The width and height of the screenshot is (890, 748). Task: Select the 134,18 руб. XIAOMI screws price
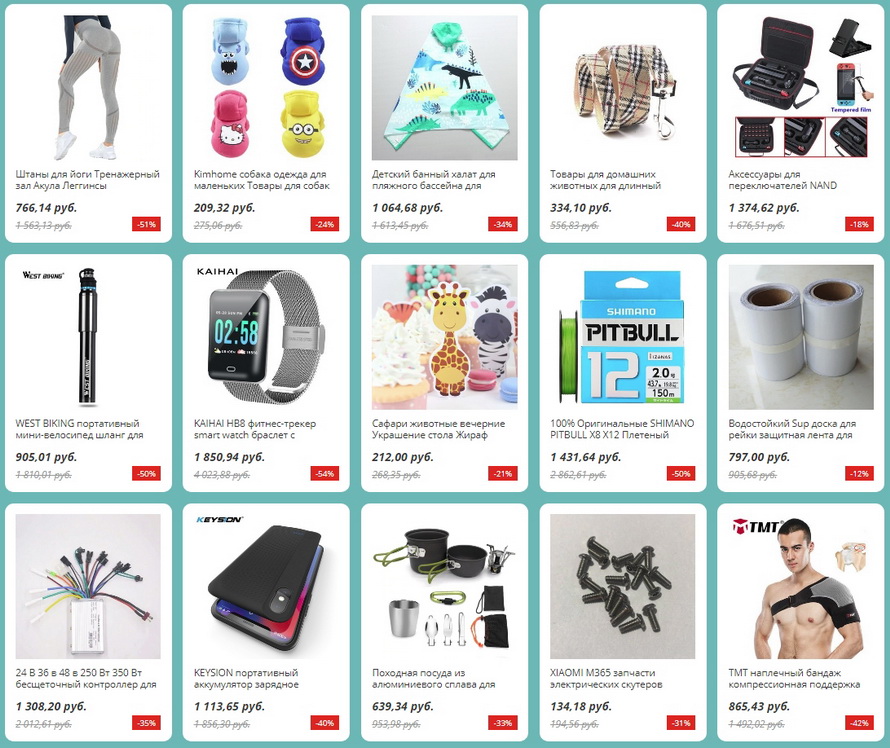point(581,706)
